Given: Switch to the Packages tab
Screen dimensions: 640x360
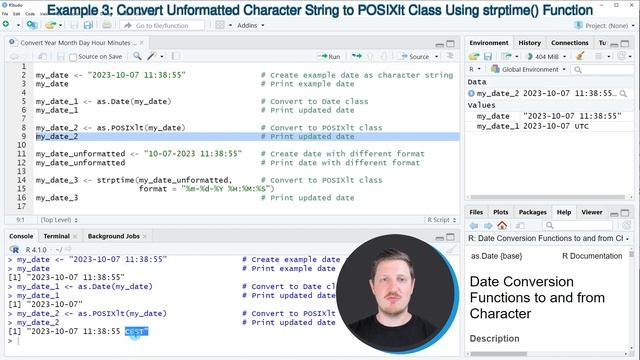Looking at the screenshot, I should click(x=532, y=212).
